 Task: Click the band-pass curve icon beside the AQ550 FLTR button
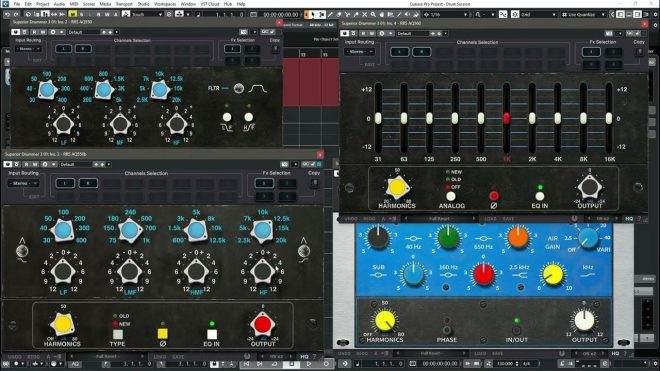(258, 88)
